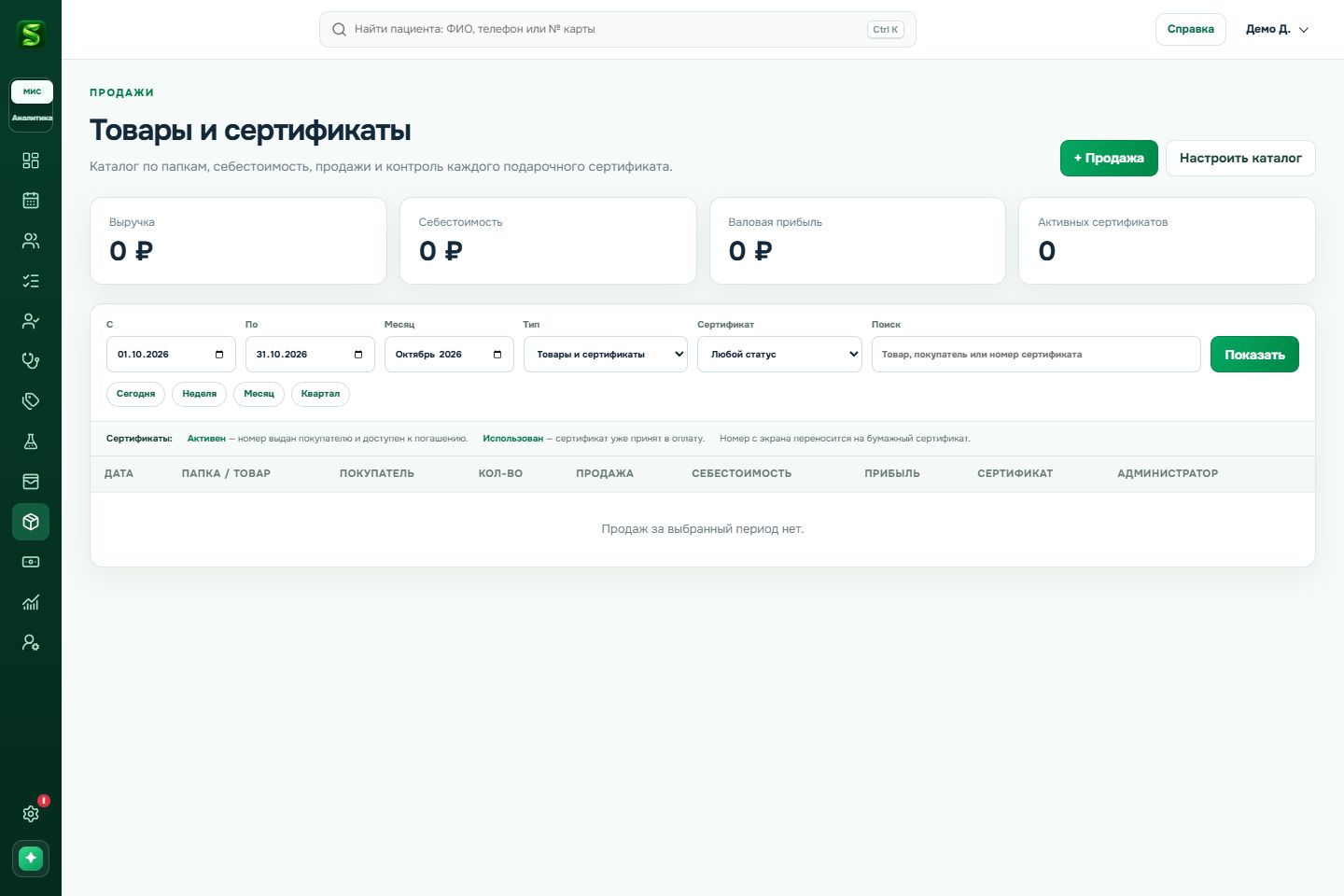Screen dimensions: 1344x896
Task: Click the Показать button
Action: [x=1254, y=354]
